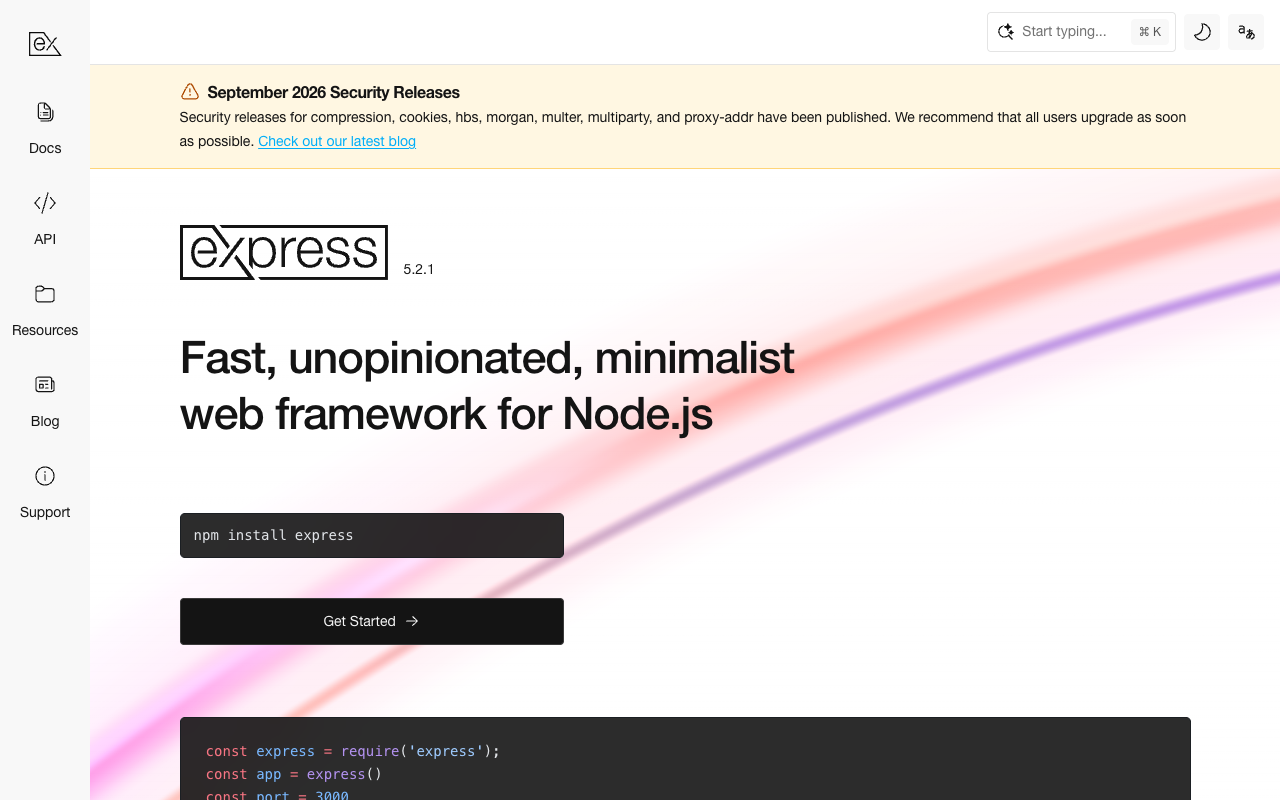Toggle dark mode with the moon icon
1280x800 pixels.
point(1202,32)
